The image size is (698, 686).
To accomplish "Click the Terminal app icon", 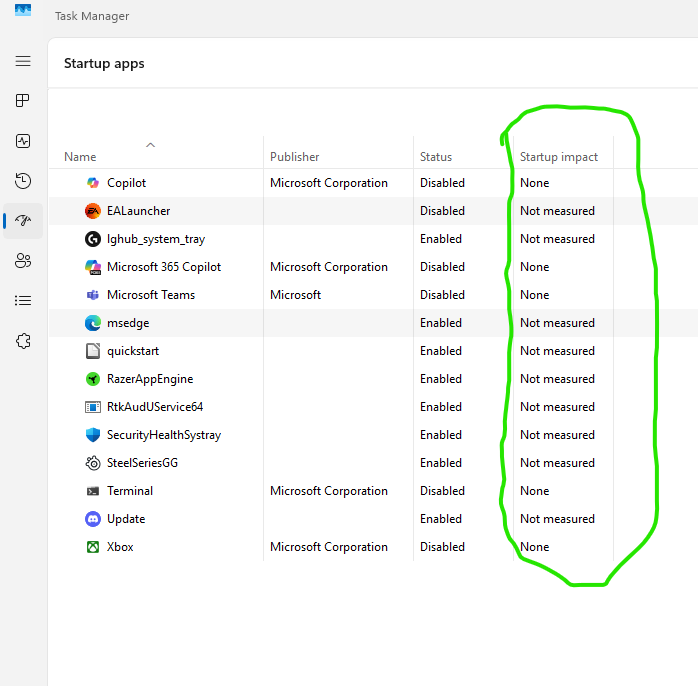I will (93, 491).
